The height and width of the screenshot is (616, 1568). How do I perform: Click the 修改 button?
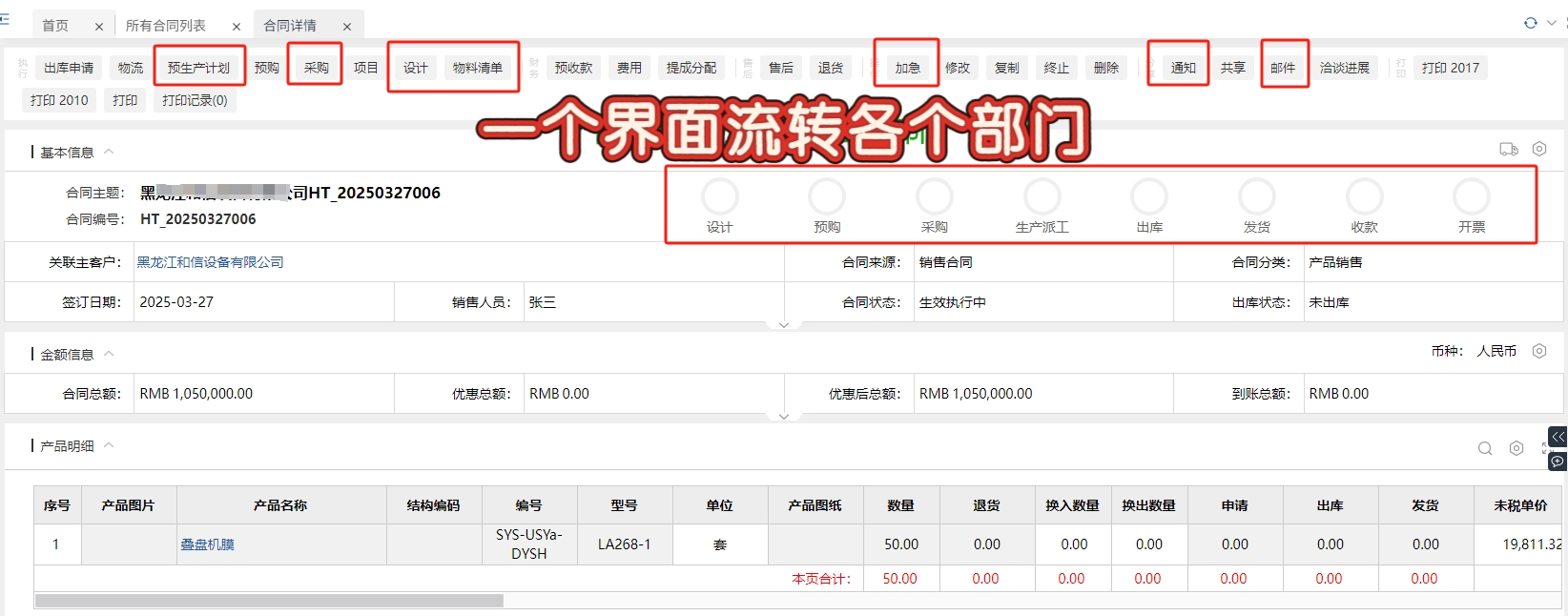point(958,68)
